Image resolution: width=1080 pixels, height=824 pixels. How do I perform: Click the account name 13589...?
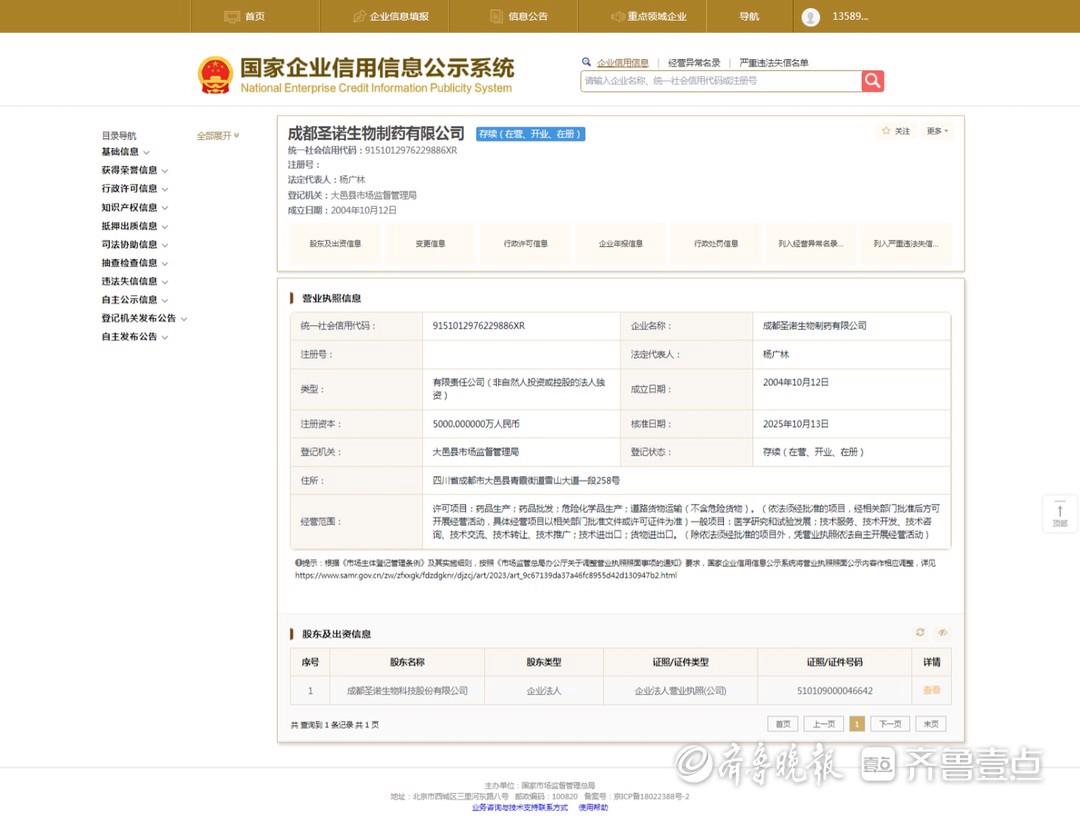pyautogui.click(x=850, y=17)
